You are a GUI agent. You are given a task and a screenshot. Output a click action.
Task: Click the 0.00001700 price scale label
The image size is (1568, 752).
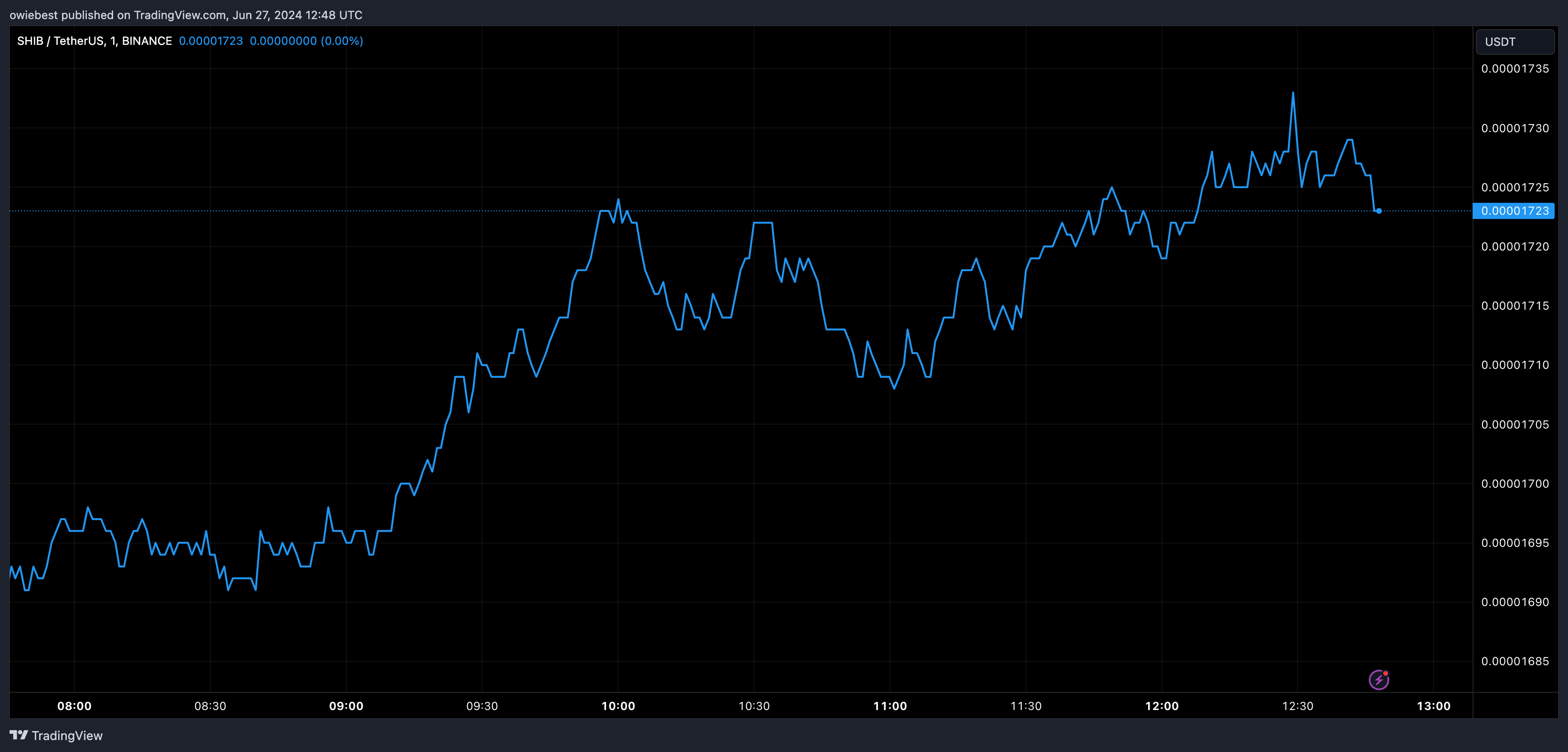[1515, 483]
